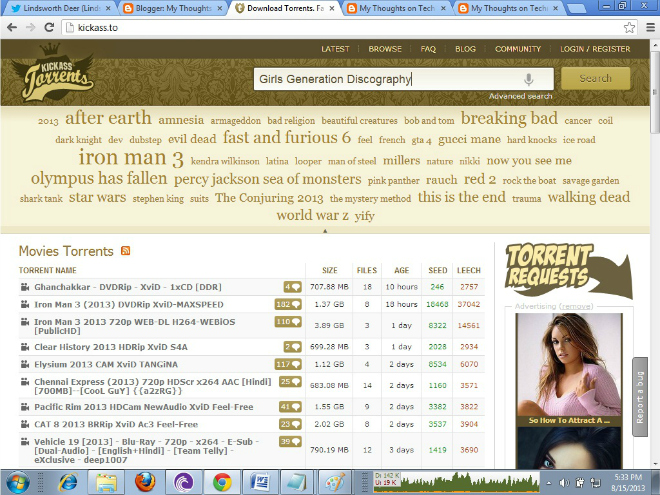Sort torrents by SEED column
Image resolution: width=660 pixels, height=495 pixels.
point(437,270)
